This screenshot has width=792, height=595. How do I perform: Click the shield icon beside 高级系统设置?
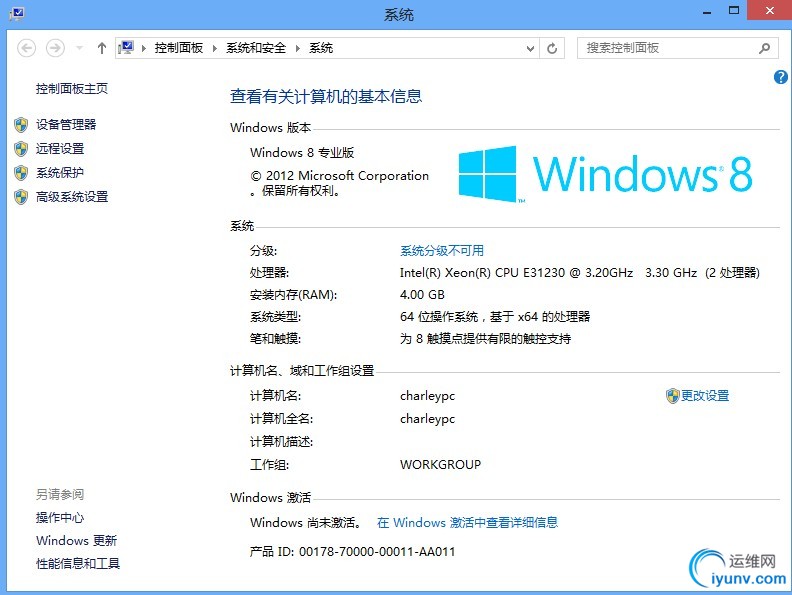click(x=21, y=197)
